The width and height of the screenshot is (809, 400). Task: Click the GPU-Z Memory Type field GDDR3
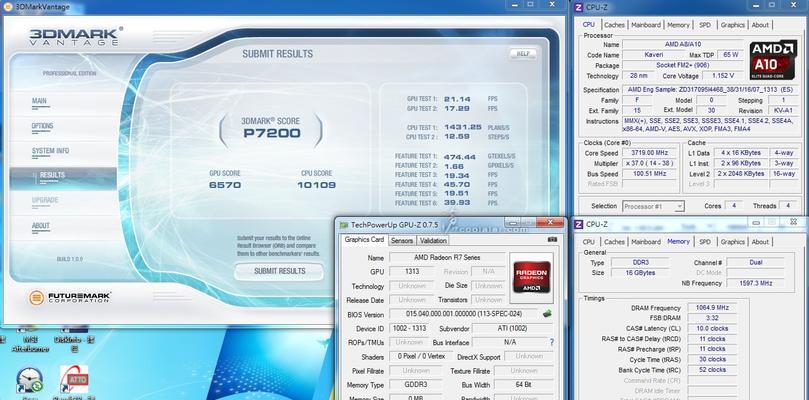coord(415,385)
